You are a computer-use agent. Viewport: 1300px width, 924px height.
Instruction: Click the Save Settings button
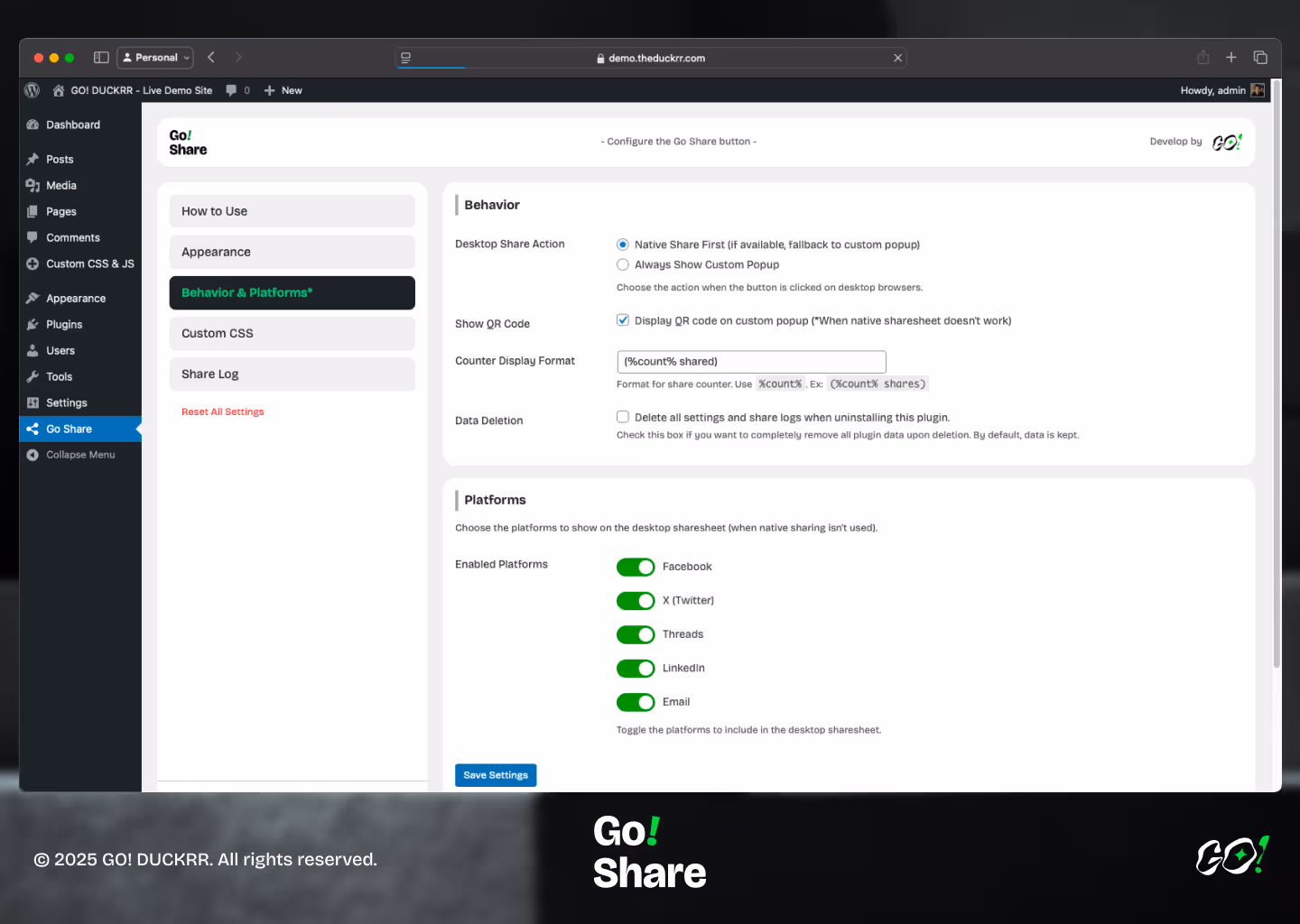coord(496,775)
